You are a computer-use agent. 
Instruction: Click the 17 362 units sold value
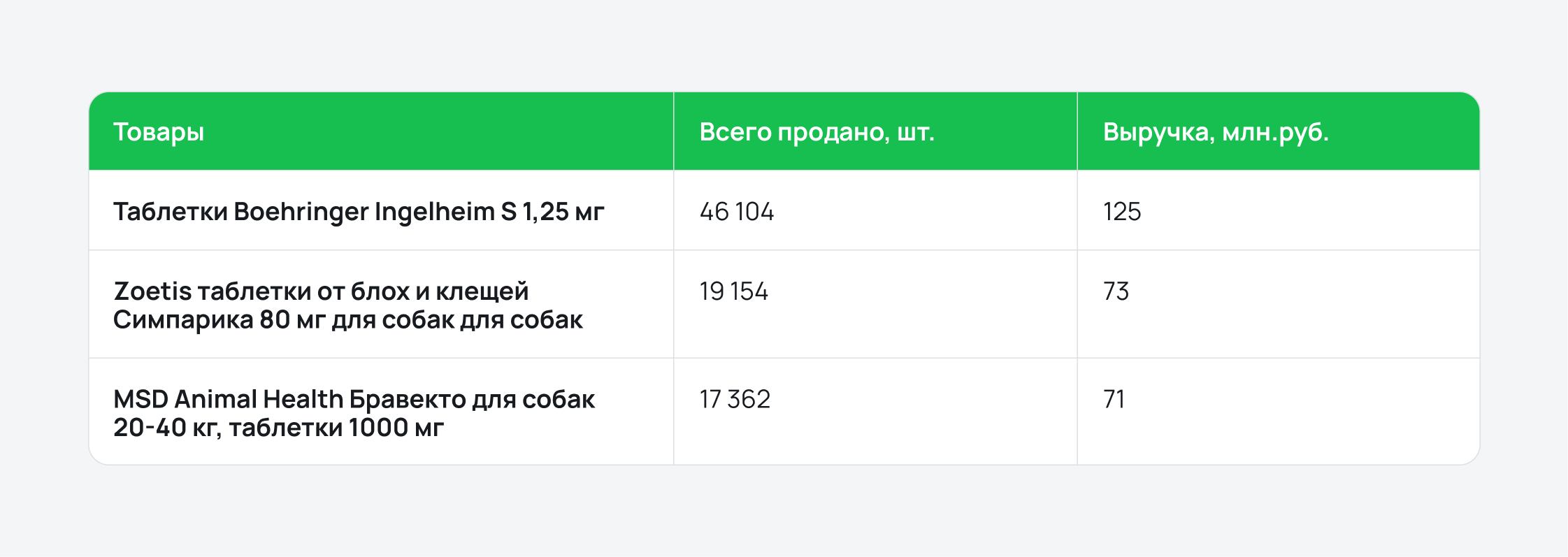(735, 399)
